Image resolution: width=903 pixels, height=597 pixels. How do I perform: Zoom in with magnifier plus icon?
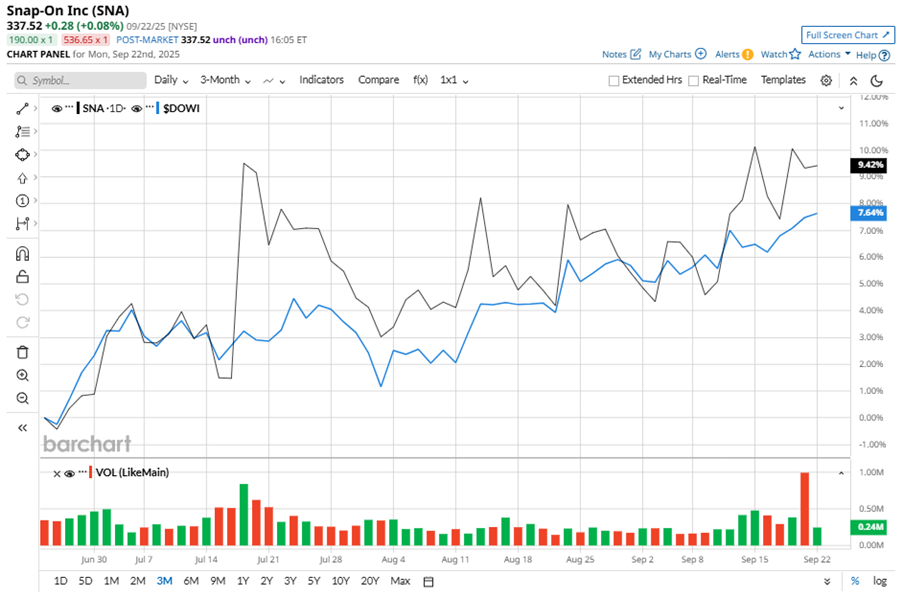[x=22, y=375]
